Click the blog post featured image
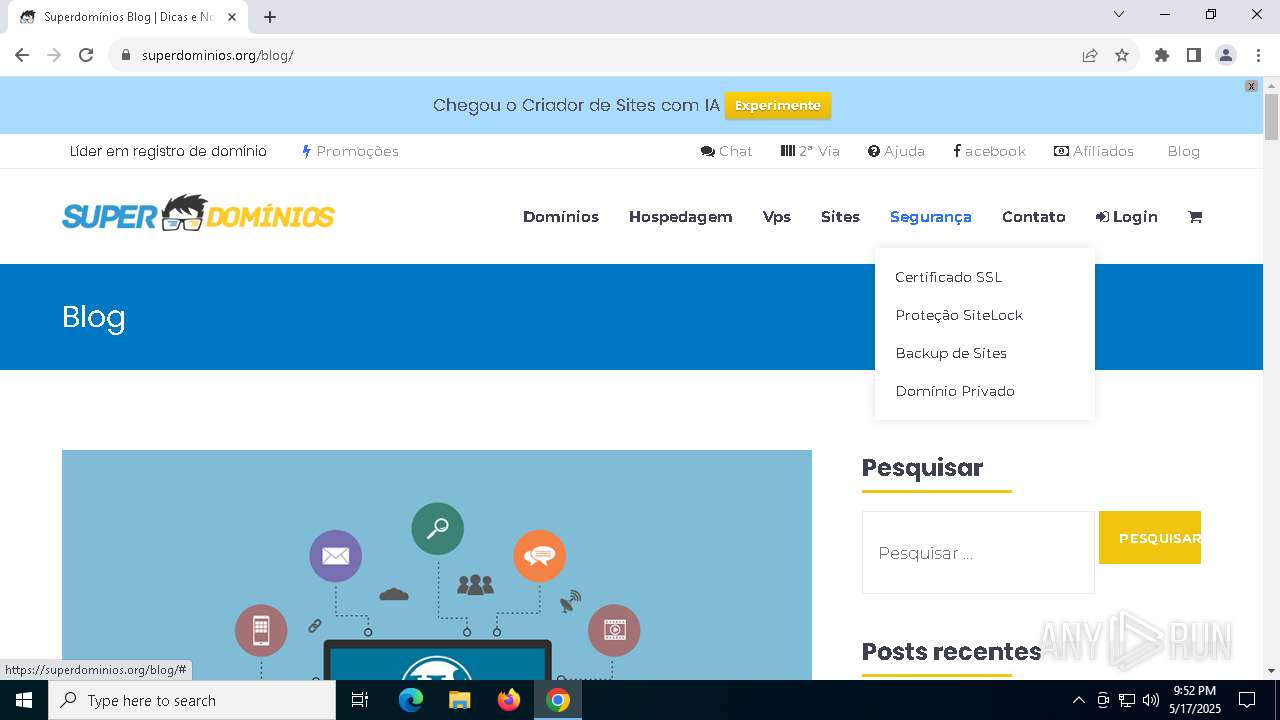The width and height of the screenshot is (1280, 720). point(437,565)
